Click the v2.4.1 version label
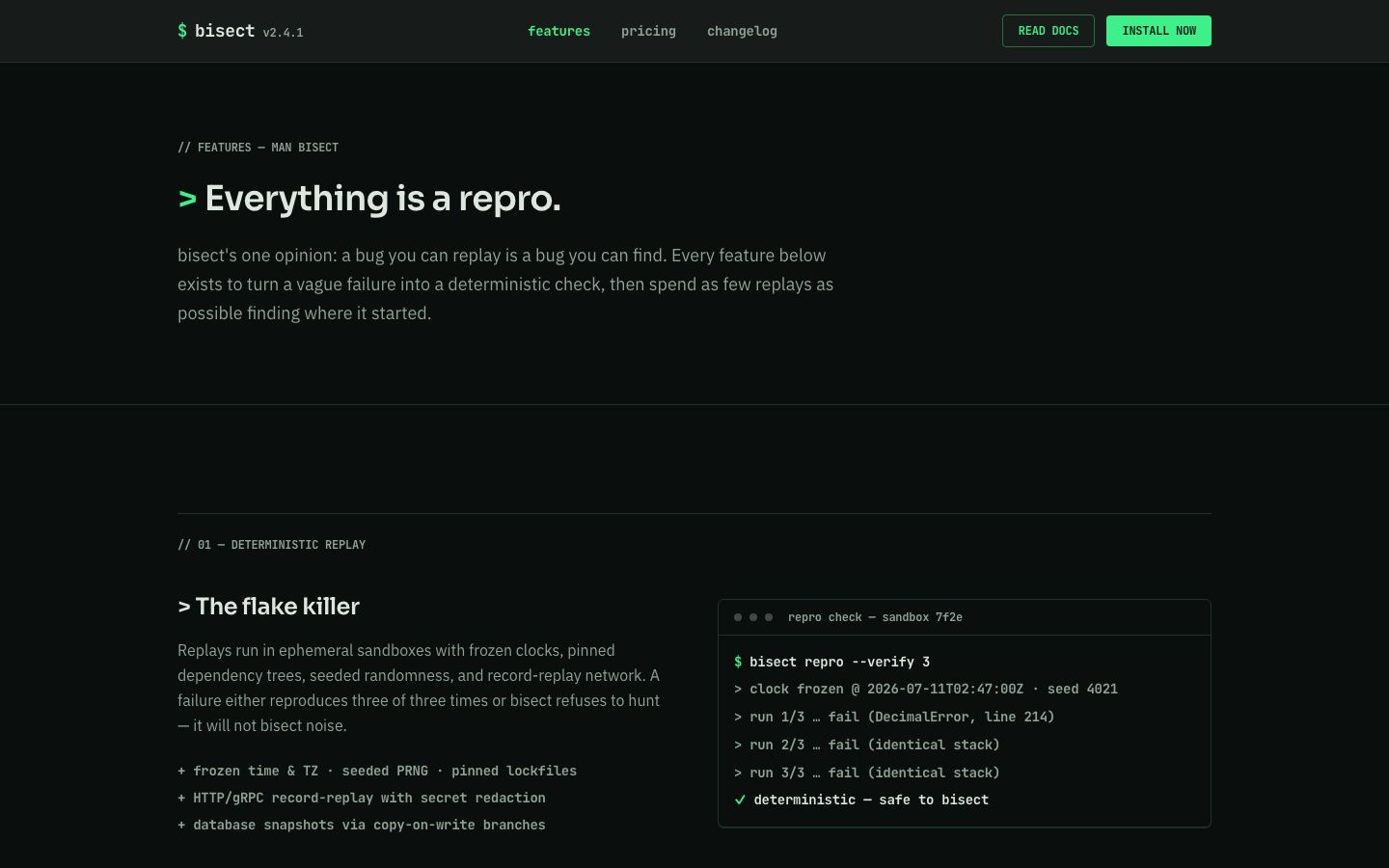The width and height of the screenshot is (1389, 868). (x=283, y=33)
